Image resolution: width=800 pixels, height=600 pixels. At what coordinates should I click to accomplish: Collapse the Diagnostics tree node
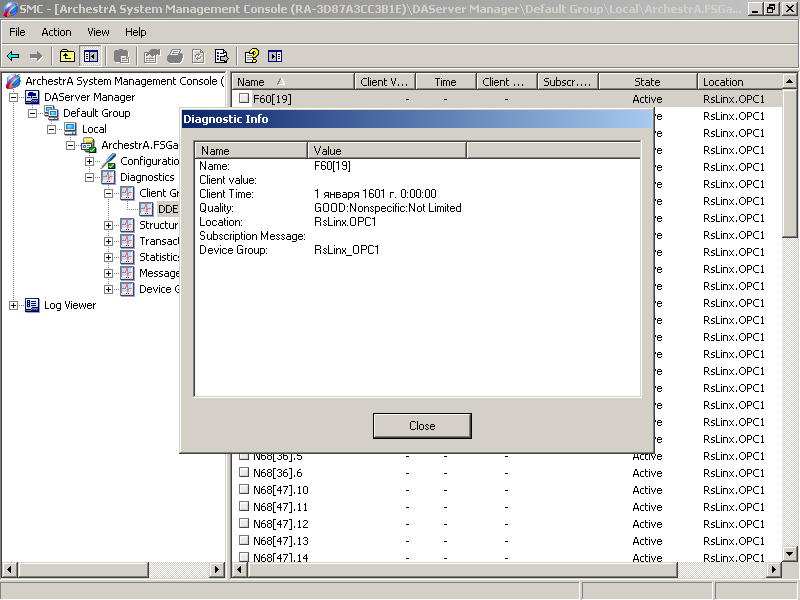tap(90, 177)
